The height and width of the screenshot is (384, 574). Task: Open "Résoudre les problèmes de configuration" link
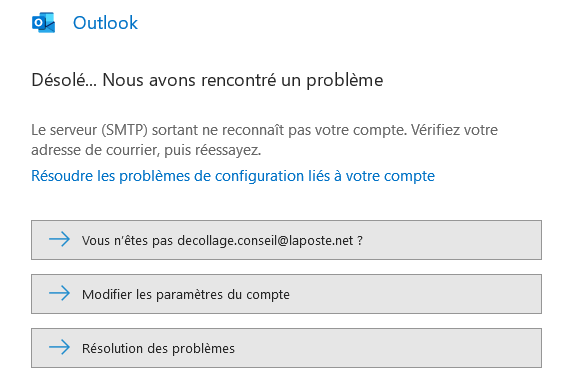(233, 176)
